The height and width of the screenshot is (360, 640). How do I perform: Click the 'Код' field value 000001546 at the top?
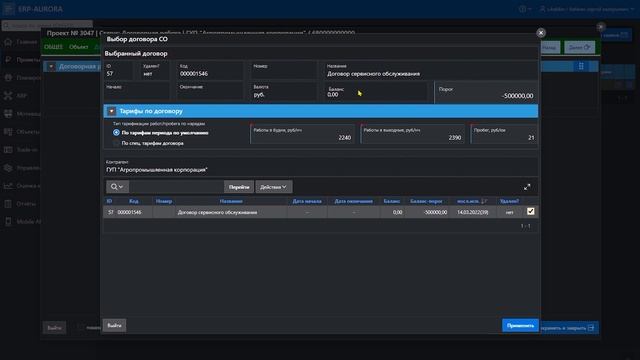point(194,74)
